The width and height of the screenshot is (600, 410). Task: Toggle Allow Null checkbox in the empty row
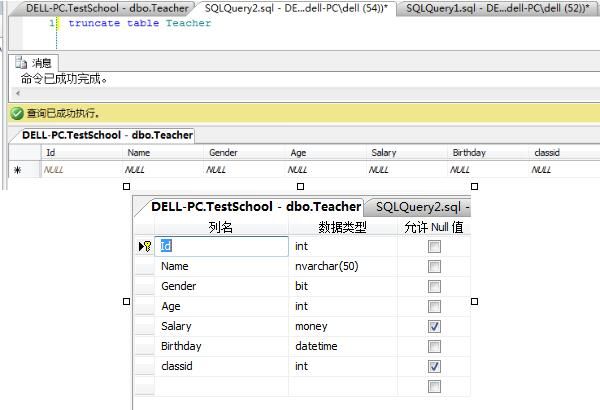pos(434,386)
